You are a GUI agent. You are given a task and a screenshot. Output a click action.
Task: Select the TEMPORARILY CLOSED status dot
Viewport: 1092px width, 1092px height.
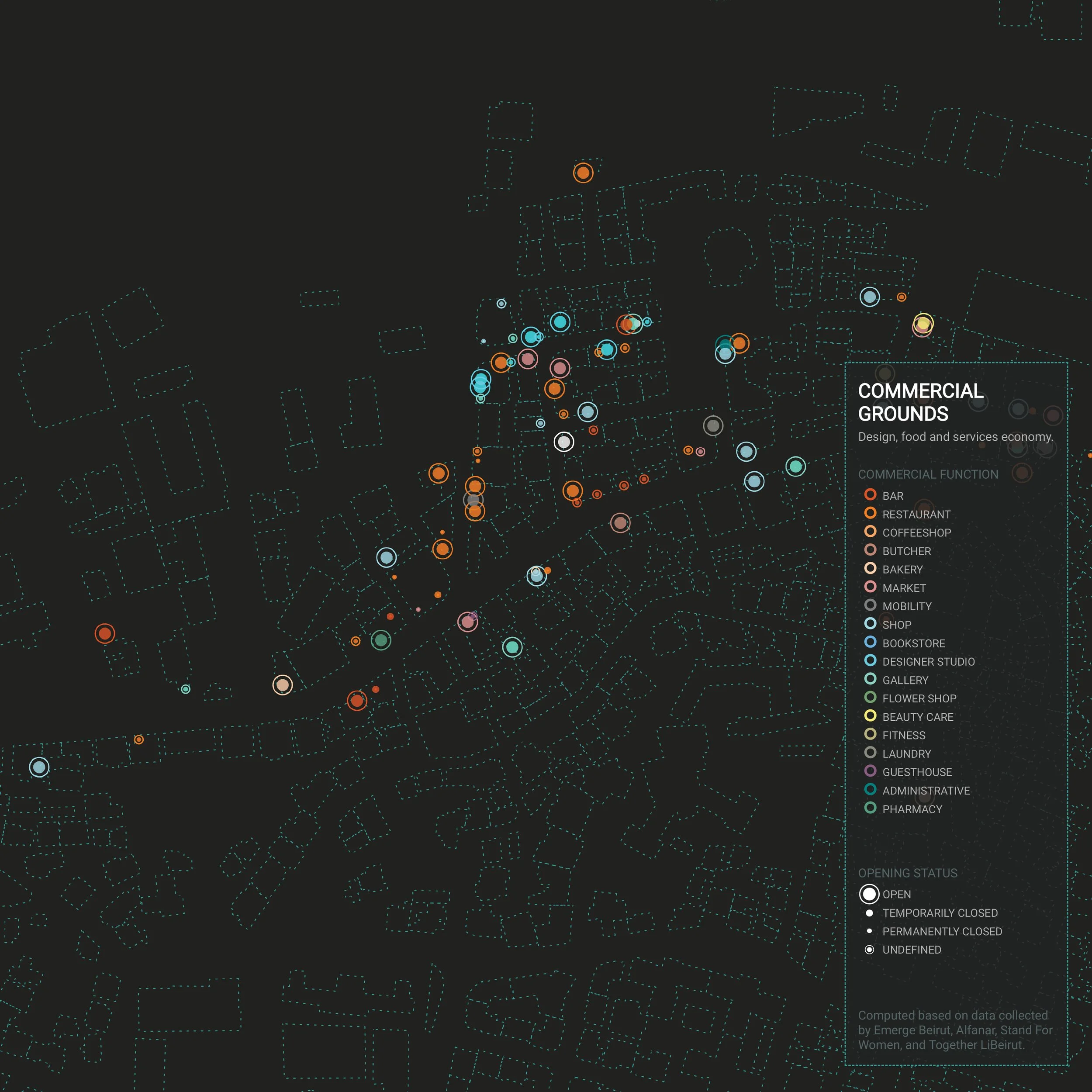pyautogui.click(x=869, y=913)
